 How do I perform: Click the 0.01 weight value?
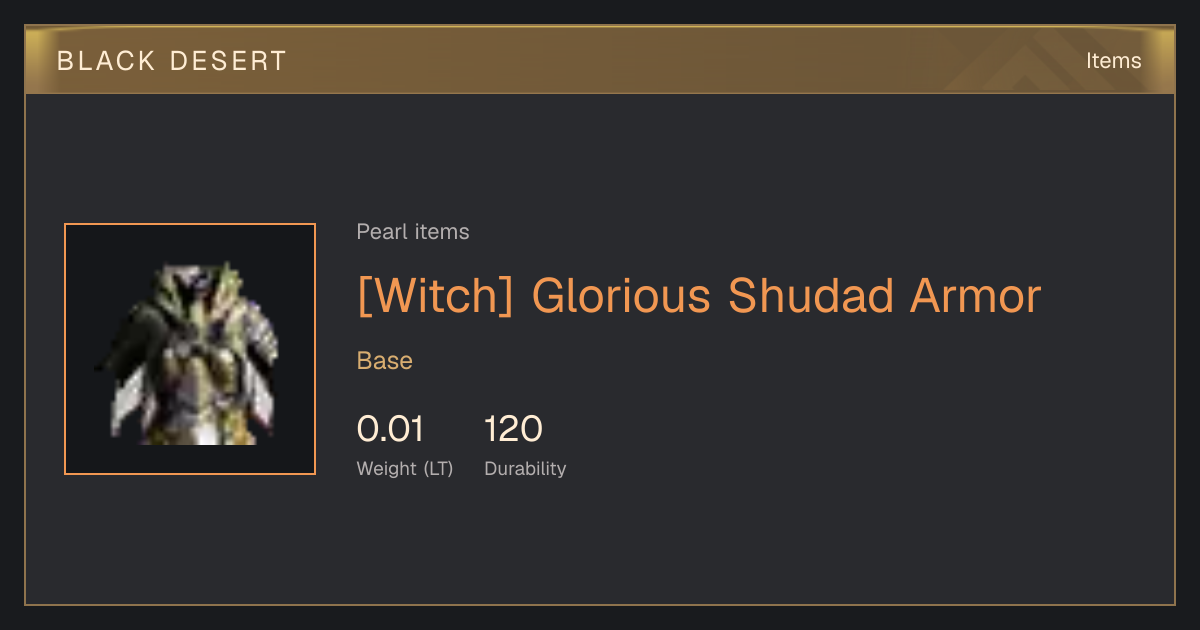[390, 429]
